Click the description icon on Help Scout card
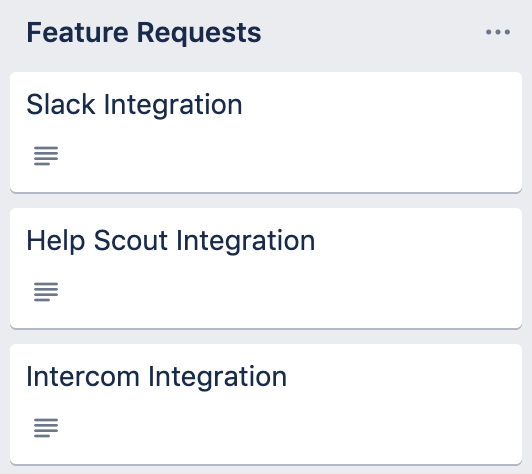532x474 pixels. tap(46, 291)
